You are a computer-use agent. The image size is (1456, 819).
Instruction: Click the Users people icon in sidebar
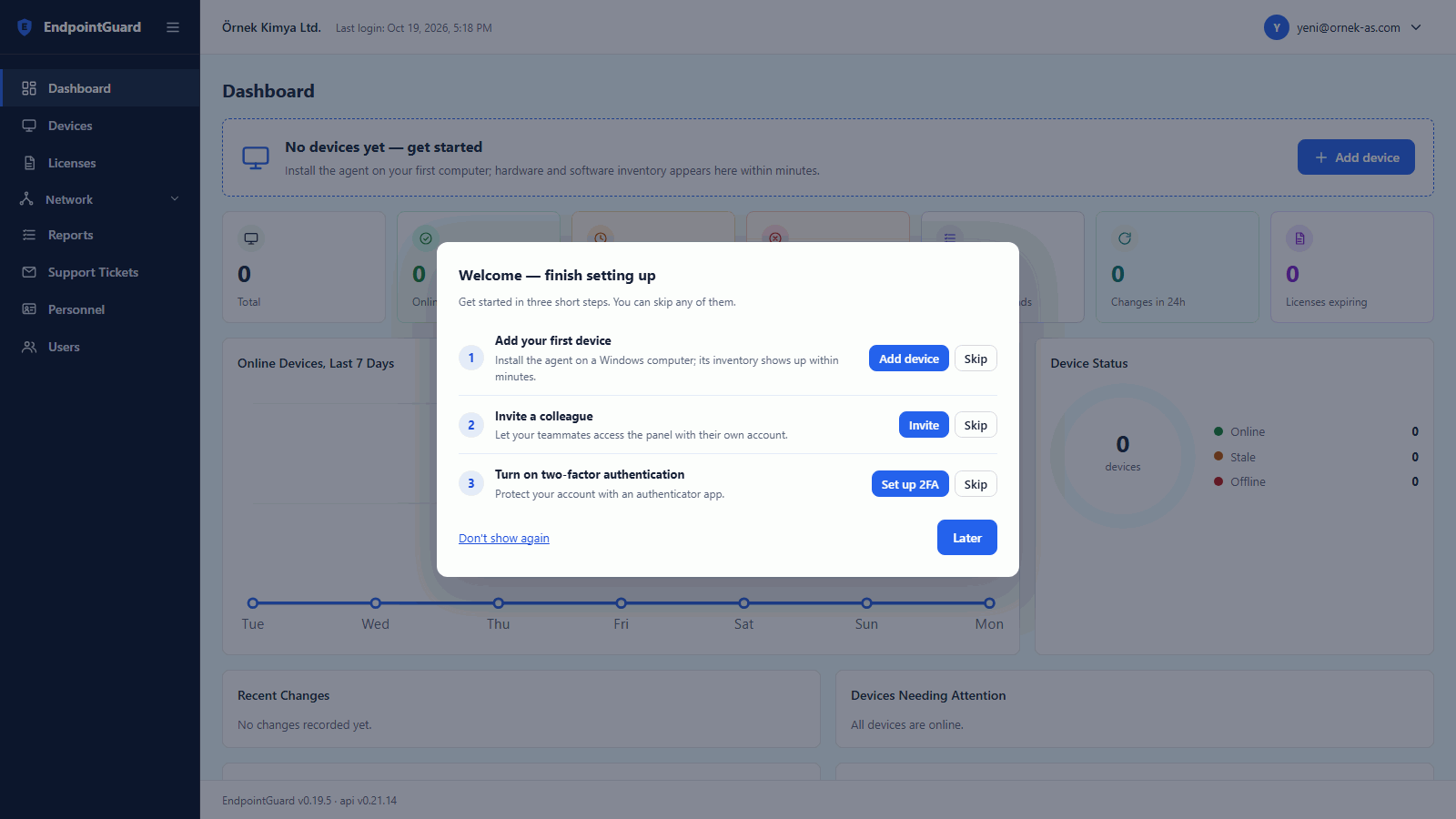coord(29,347)
